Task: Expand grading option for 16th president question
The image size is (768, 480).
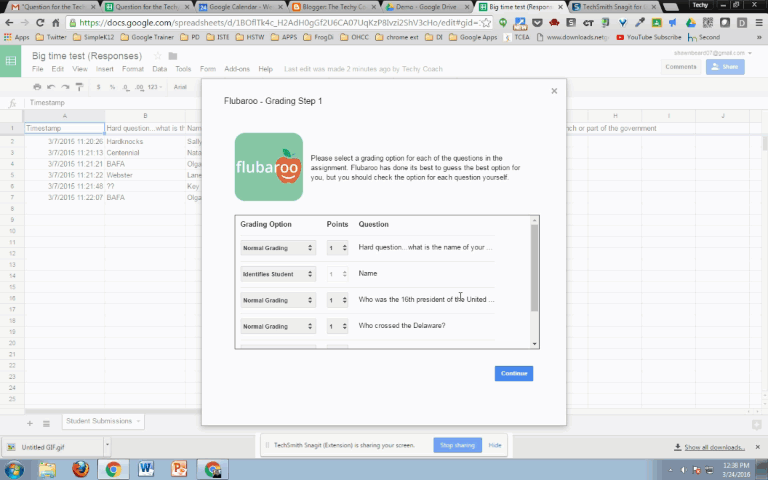Action: 278,299
